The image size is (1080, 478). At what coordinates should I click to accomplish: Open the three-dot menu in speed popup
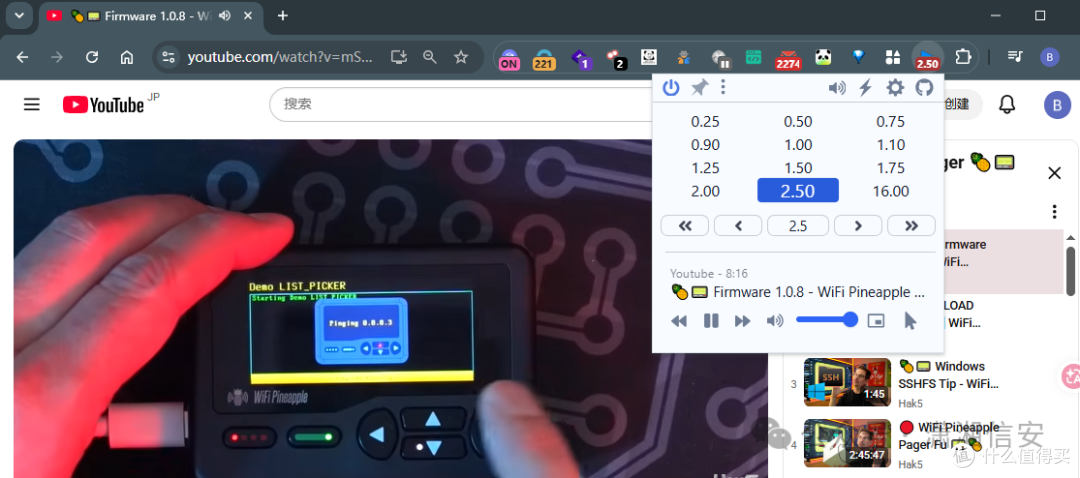723,87
